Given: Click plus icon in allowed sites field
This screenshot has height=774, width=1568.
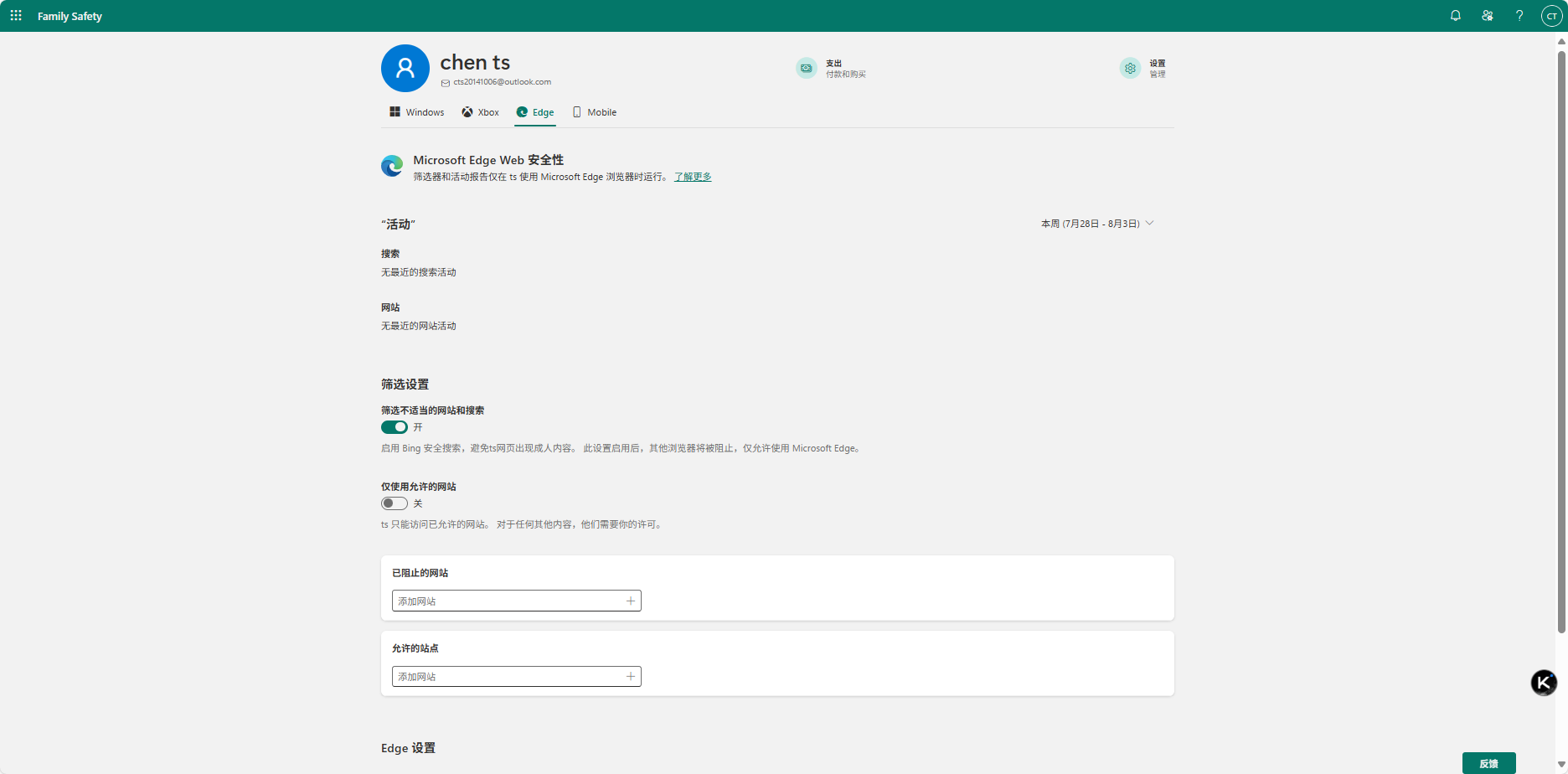Looking at the screenshot, I should [x=631, y=676].
